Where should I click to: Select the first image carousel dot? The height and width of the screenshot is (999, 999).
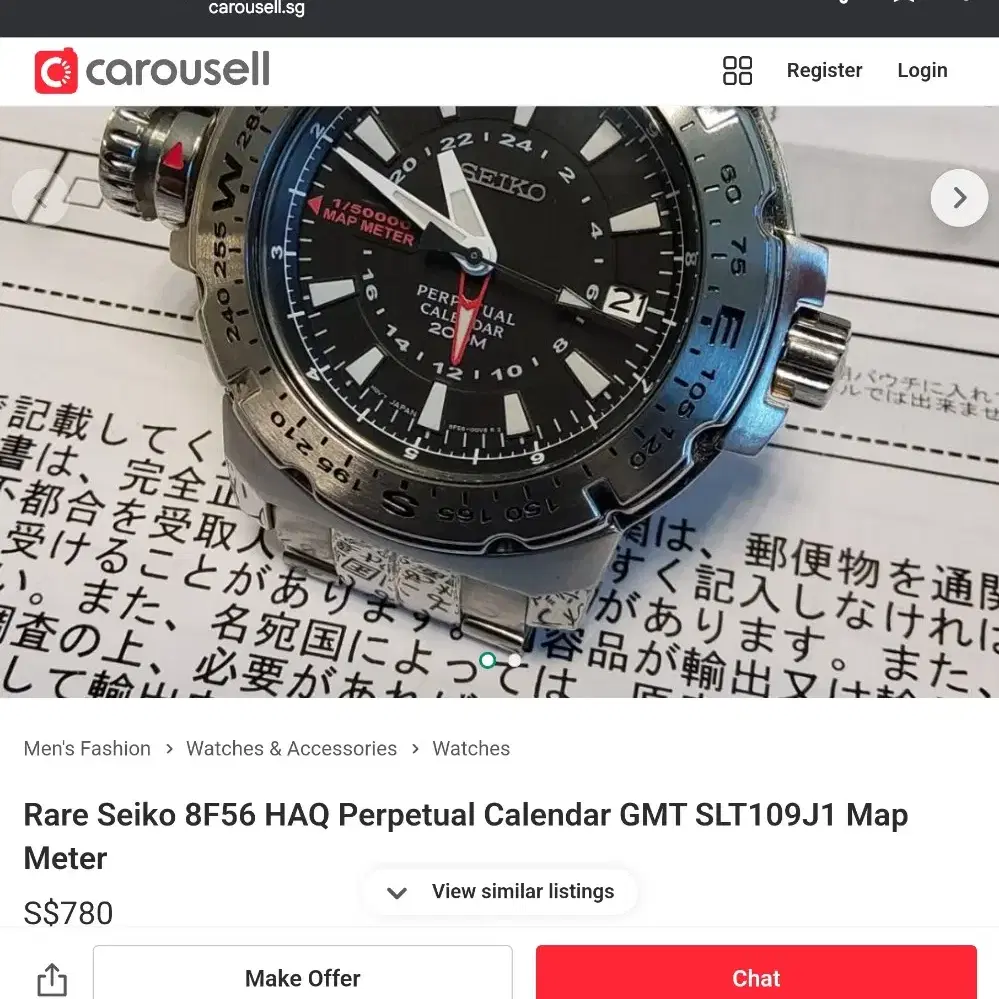click(488, 660)
